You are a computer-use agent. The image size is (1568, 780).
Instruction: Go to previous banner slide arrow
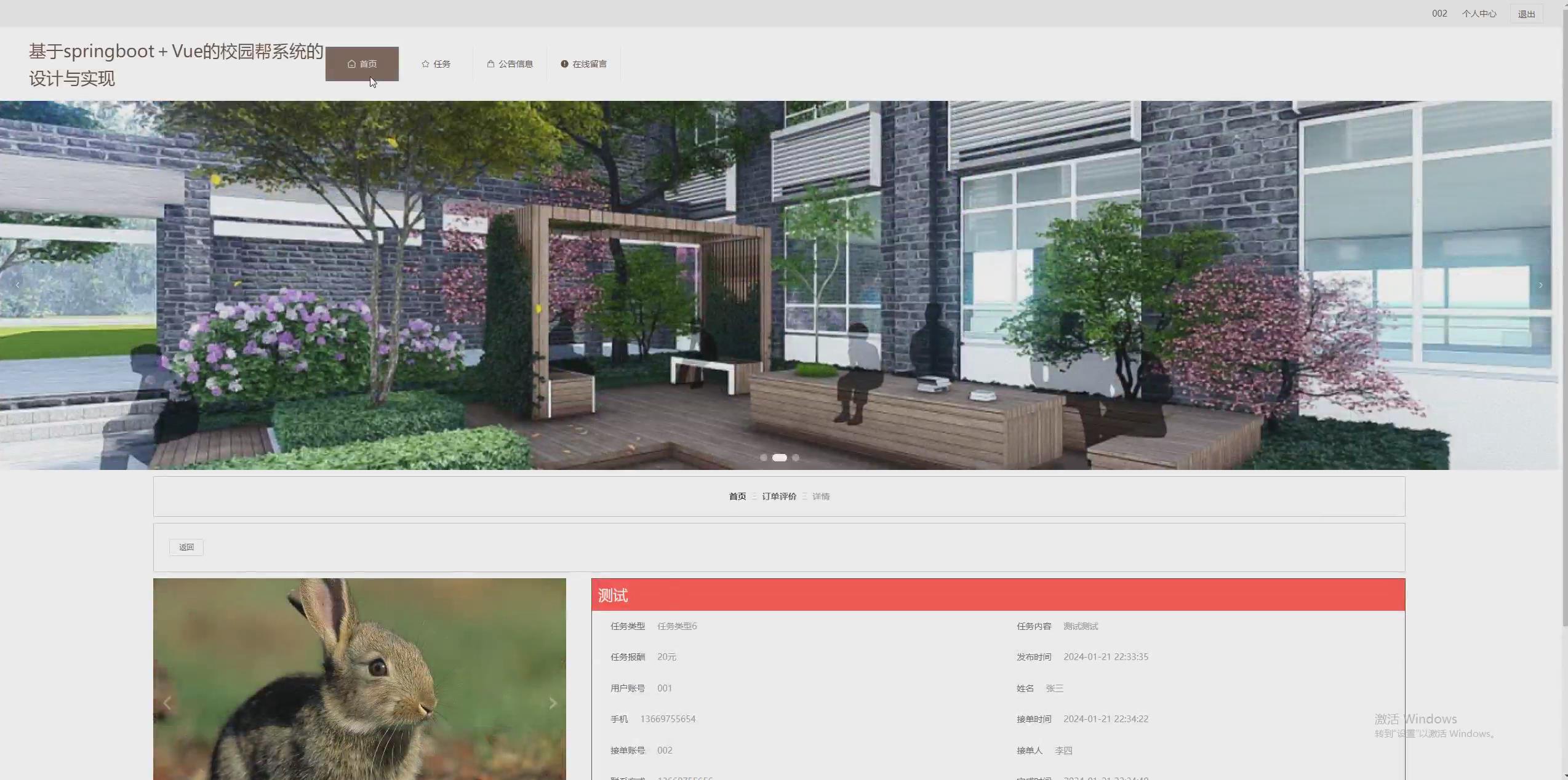18,285
